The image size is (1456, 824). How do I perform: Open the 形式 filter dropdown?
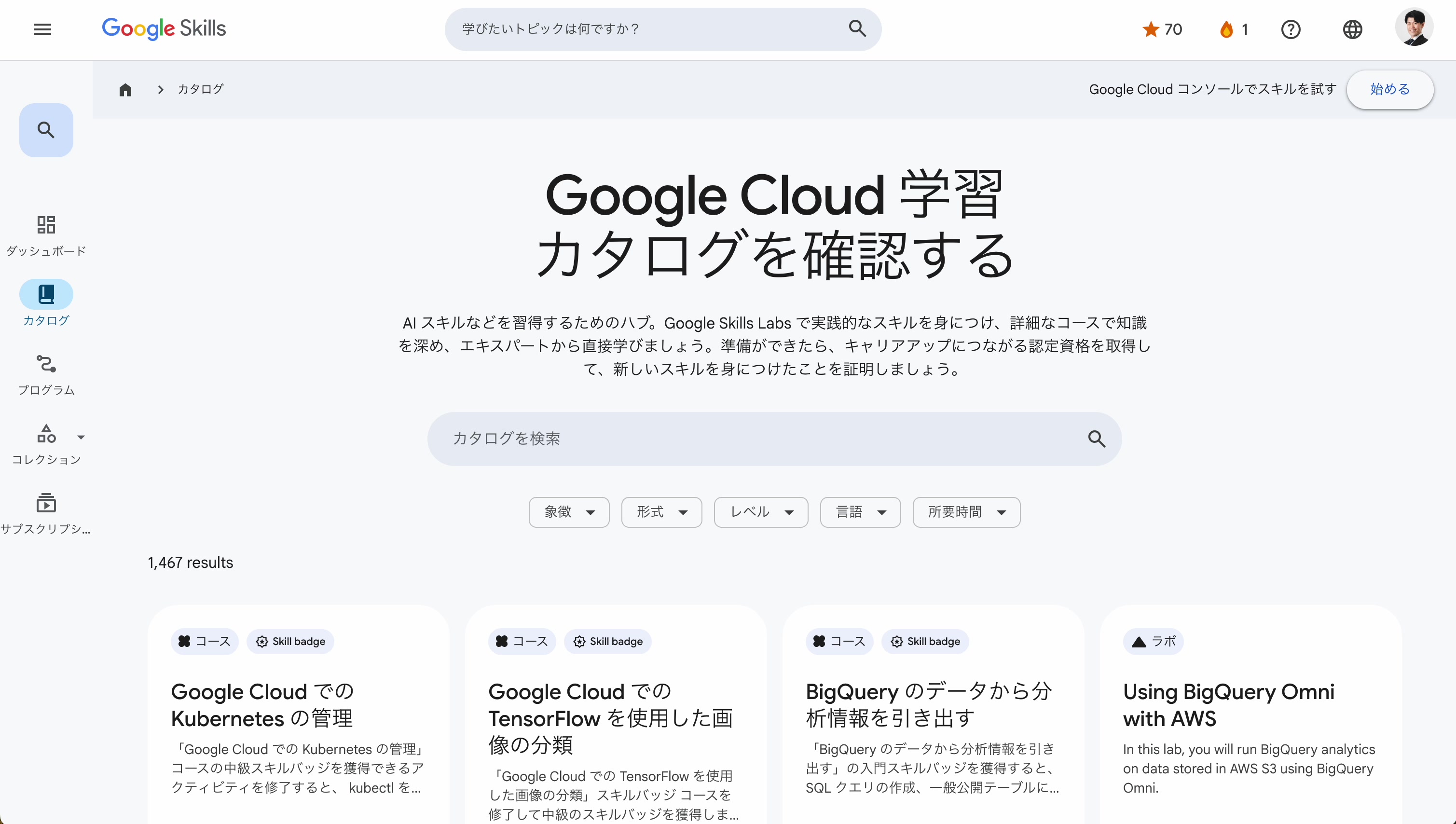[661, 511]
